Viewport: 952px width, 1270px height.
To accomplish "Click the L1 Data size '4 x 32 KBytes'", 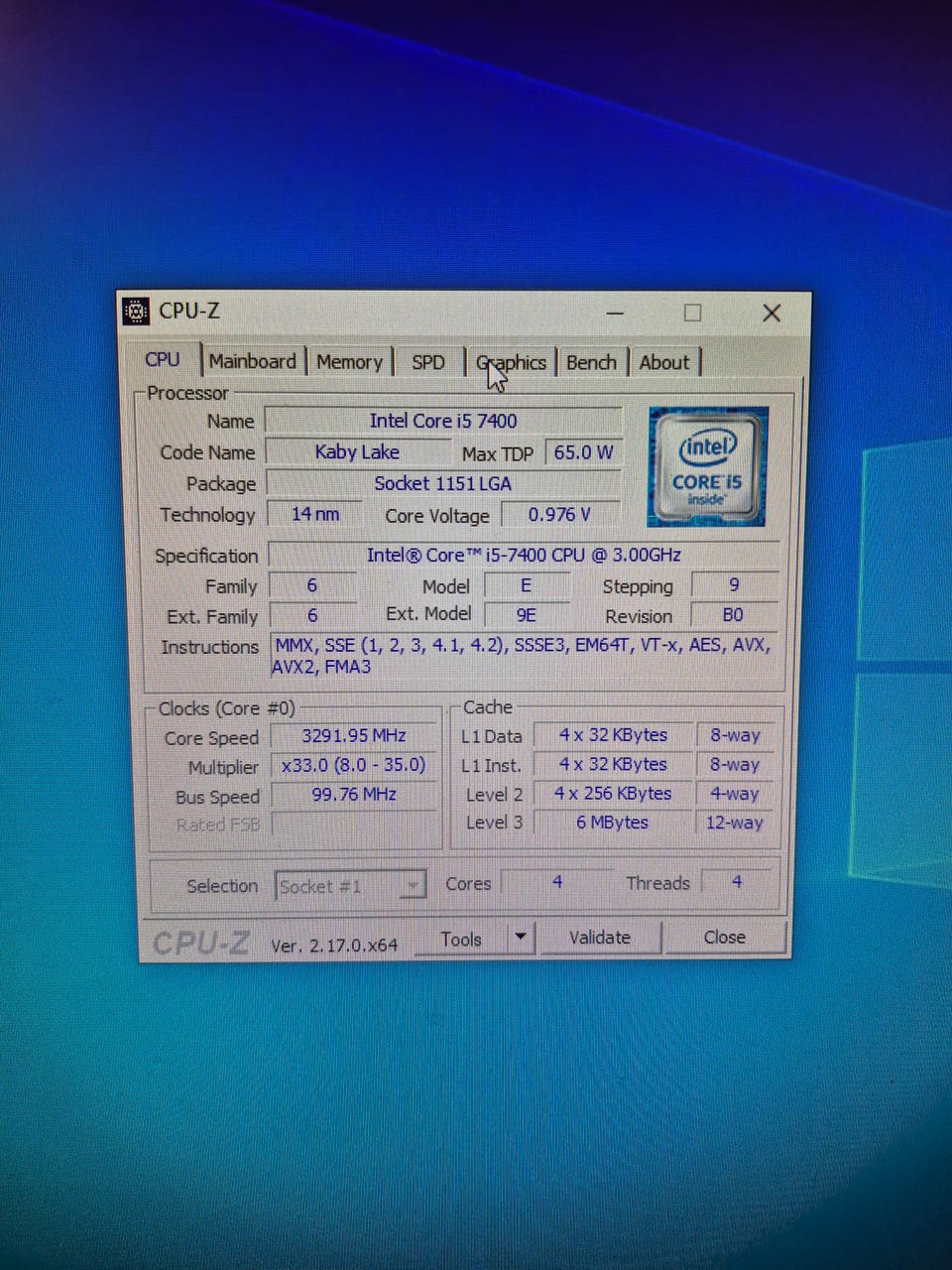I will pos(613,735).
